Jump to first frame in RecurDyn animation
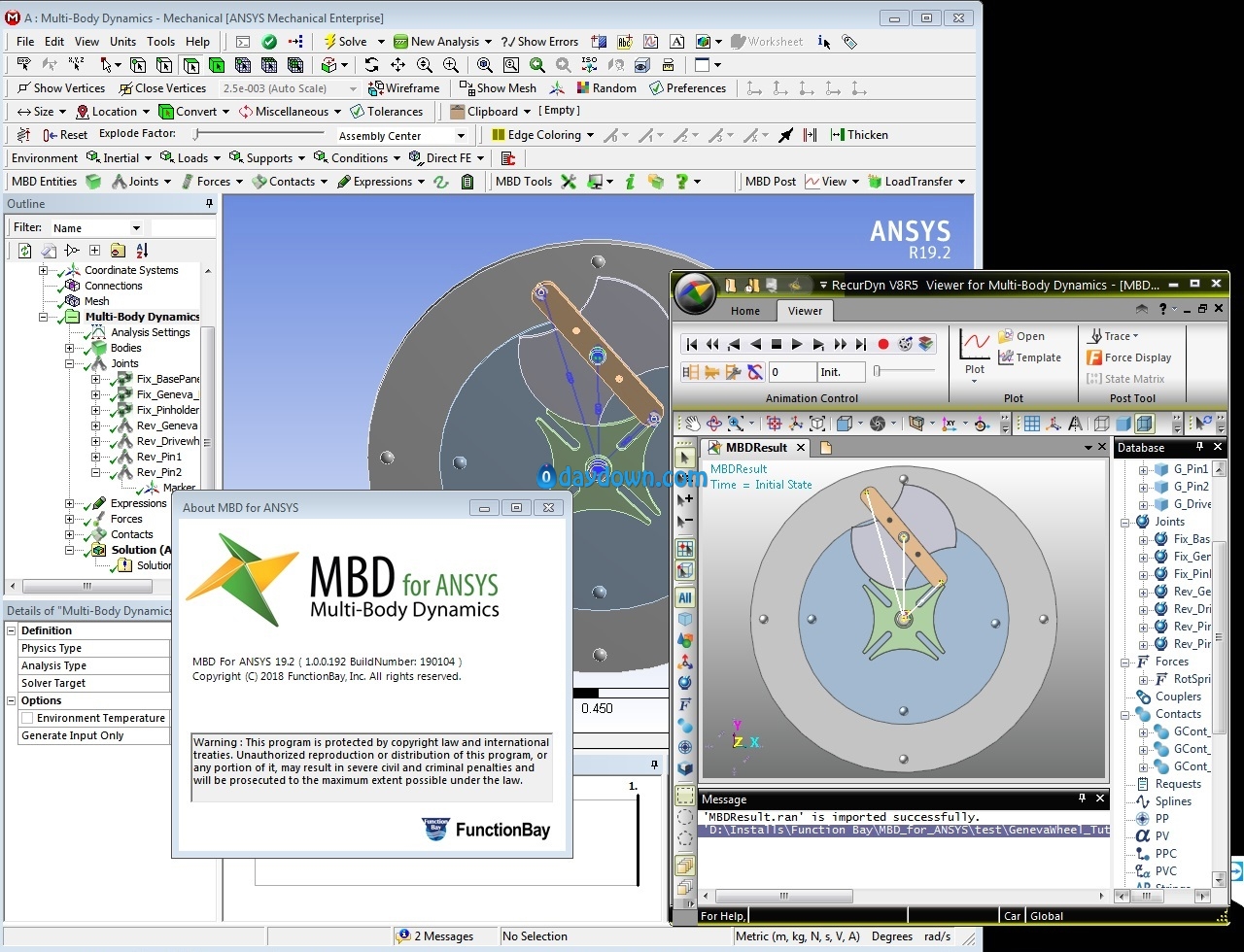 click(x=691, y=344)
